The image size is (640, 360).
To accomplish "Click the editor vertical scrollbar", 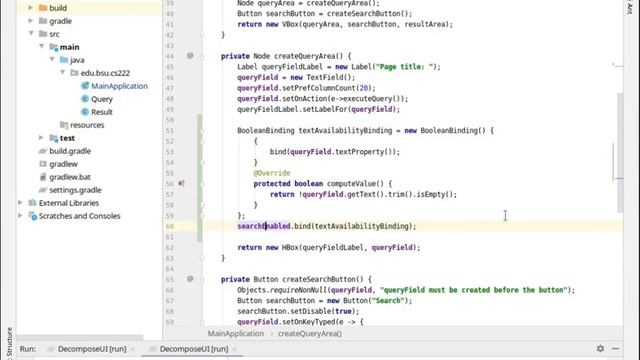I will click(620, 153).
